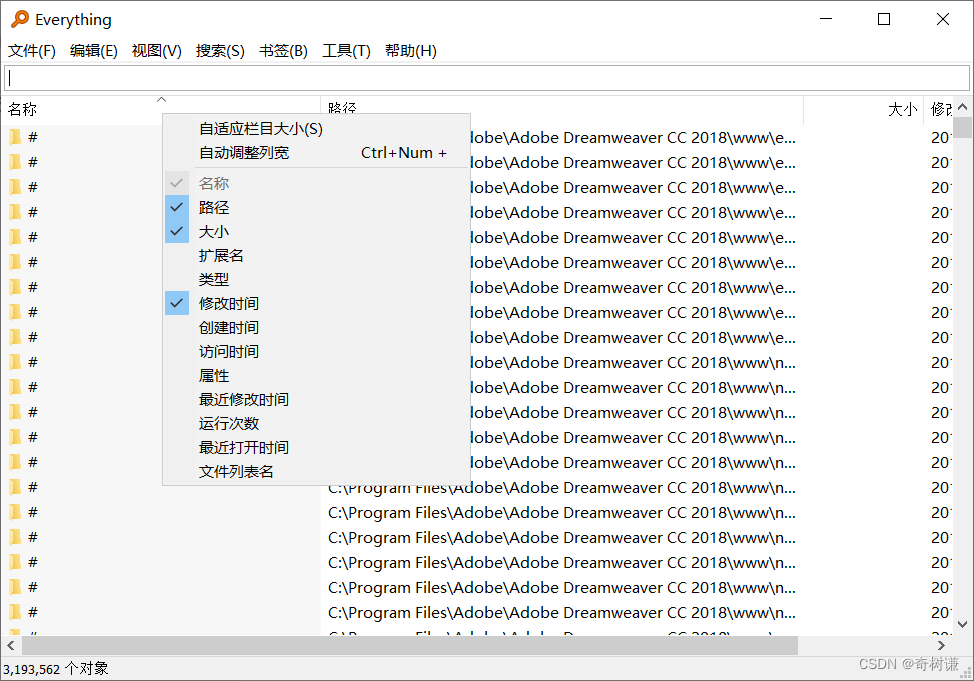Uncheck the 大小 column option

pyautogui.click(x=316, y=231)
